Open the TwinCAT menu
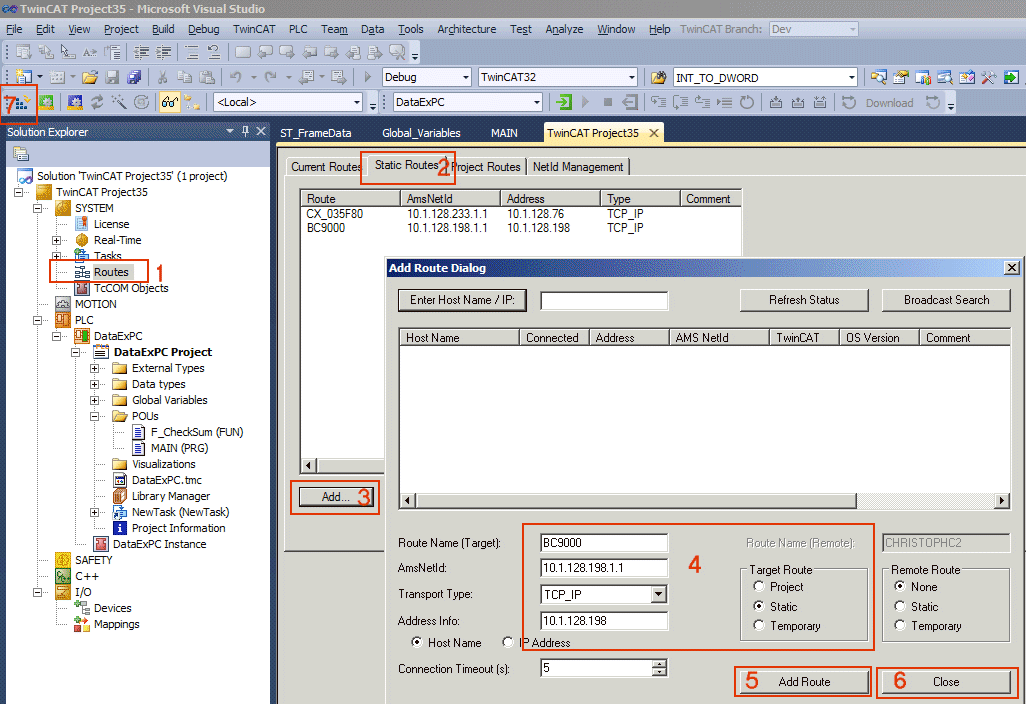The image size is (1026, 704). coord(254,29)
